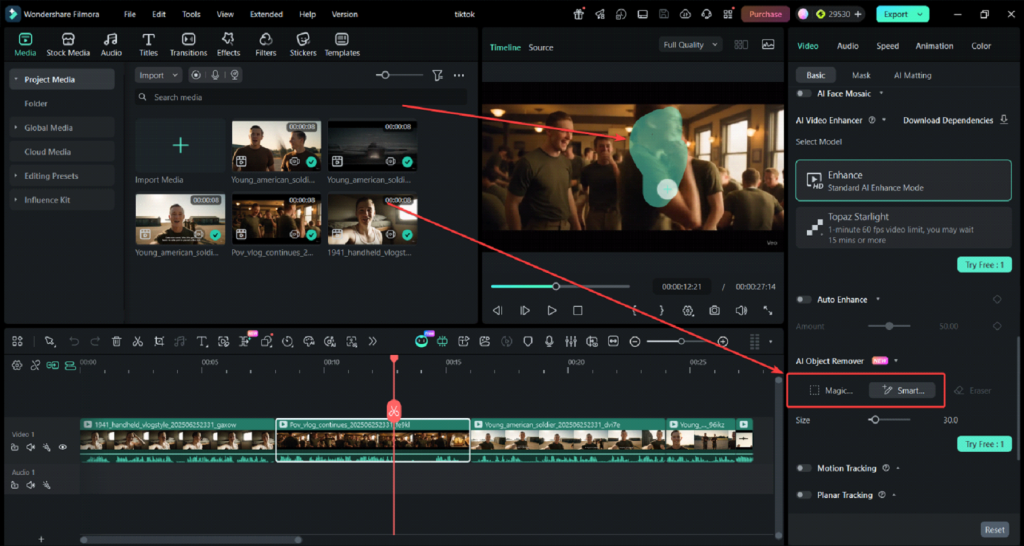Split clip with scissors toolbar icon
This screenshot has height=546, width=1024.
[137, 341]
